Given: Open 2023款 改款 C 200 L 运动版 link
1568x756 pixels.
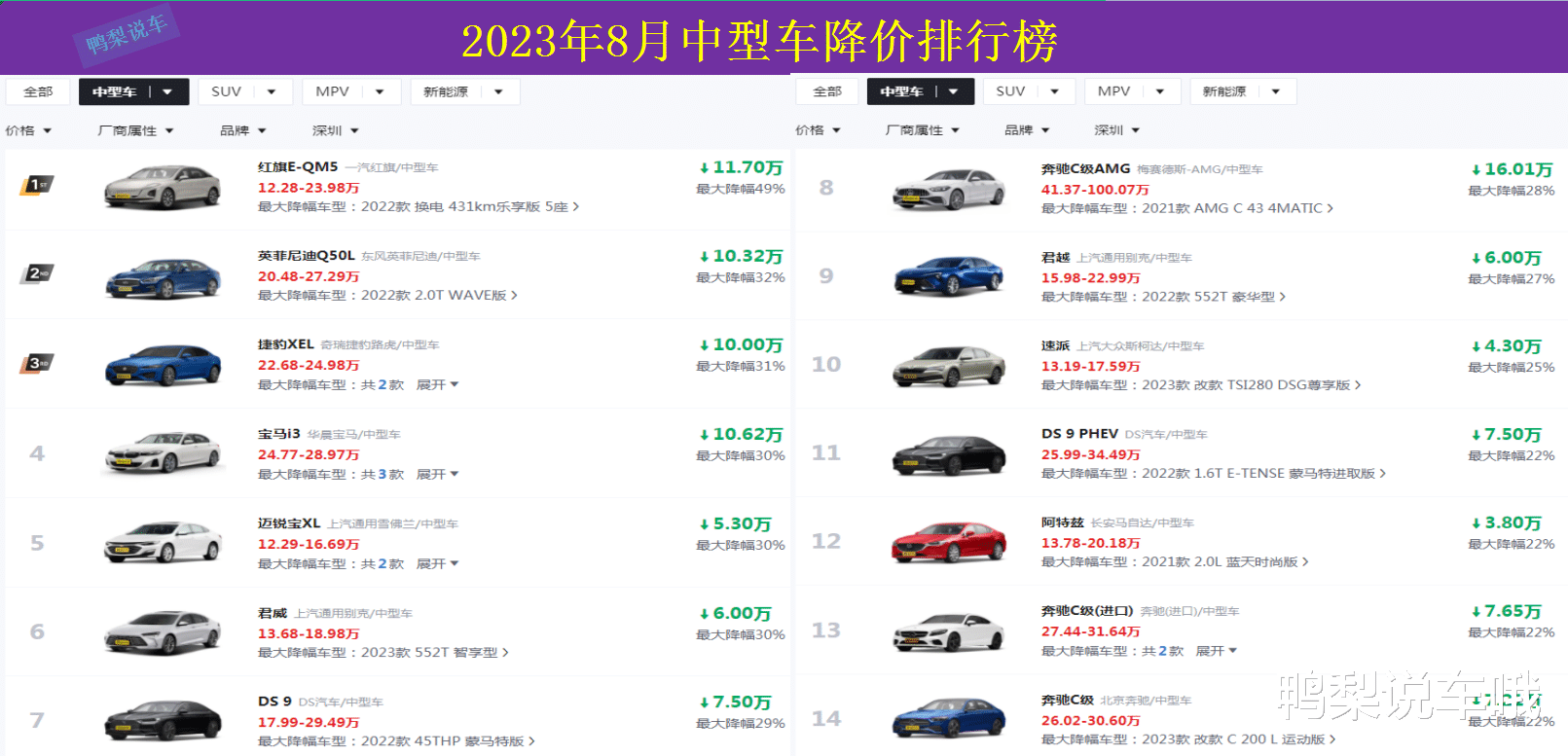Looking at the screenshot, I should click(1238, 739).
